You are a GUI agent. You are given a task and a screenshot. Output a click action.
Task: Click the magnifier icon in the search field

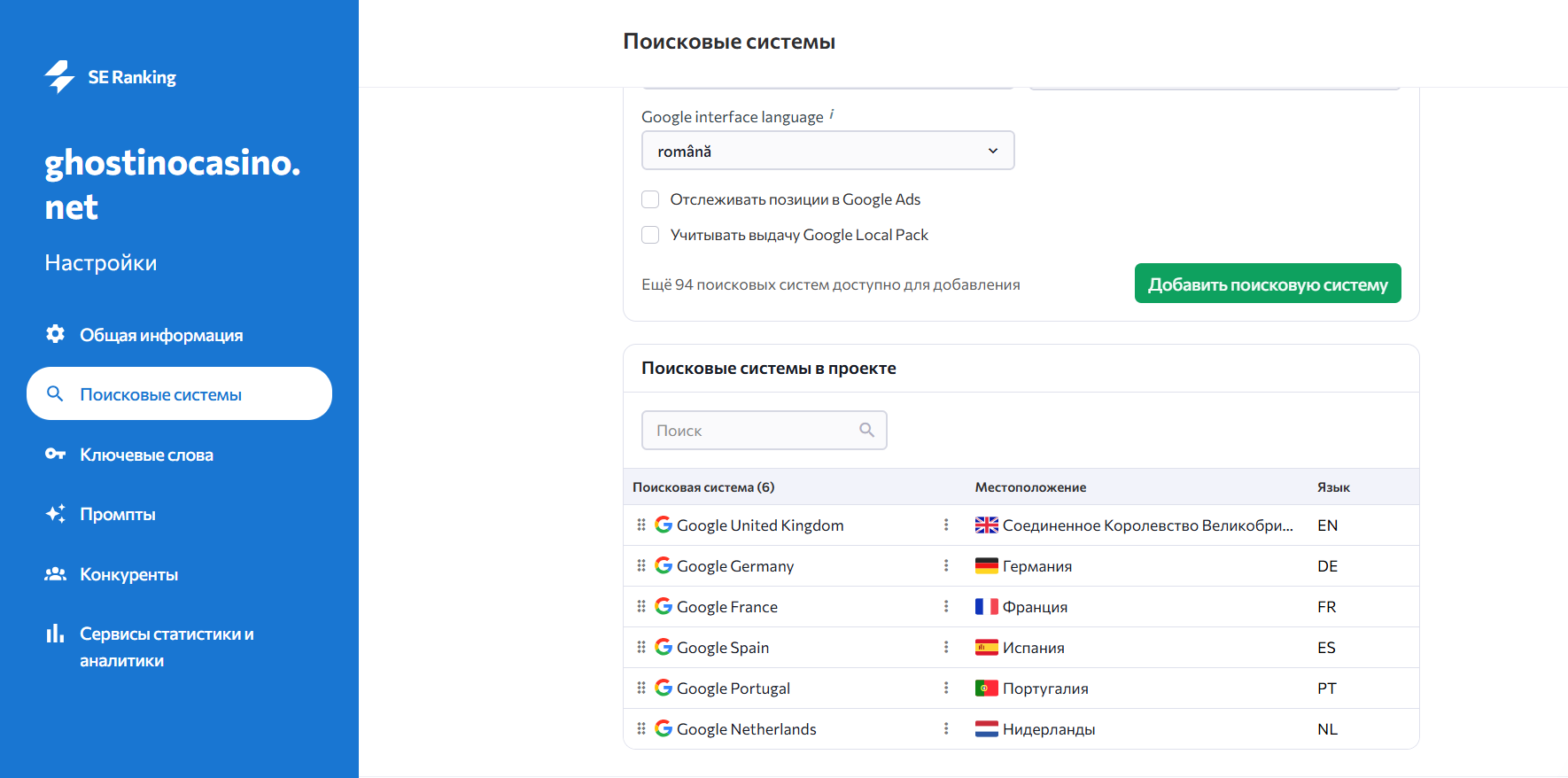click(x=866, y=430)
